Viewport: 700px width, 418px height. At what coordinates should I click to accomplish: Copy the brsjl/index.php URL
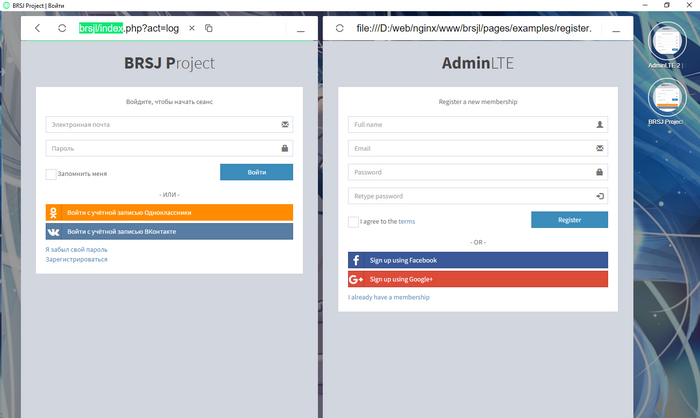point(208,28)
